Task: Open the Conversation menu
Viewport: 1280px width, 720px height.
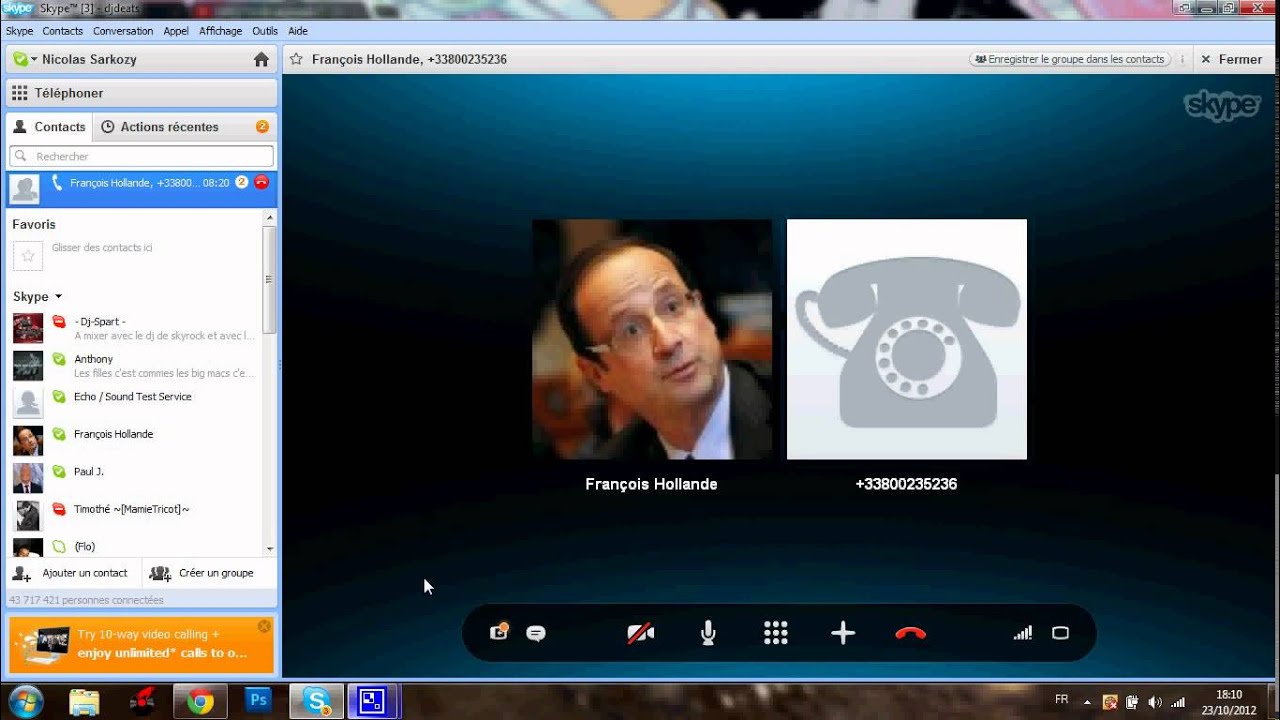Action: point(123,31)
